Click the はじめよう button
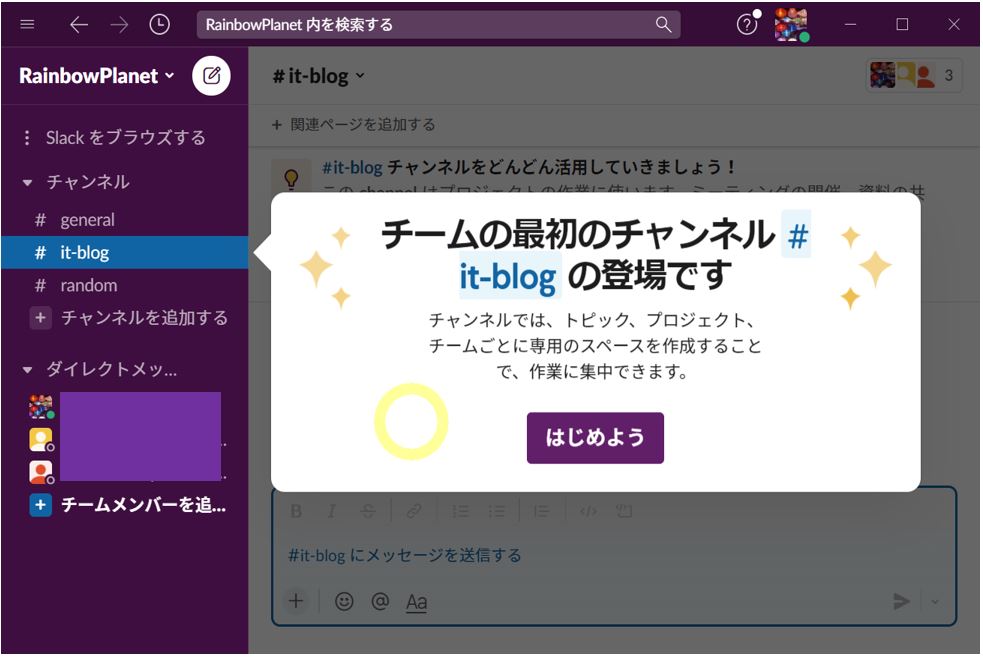Viewport: 983px width, 658px height. tap(595, 438)
